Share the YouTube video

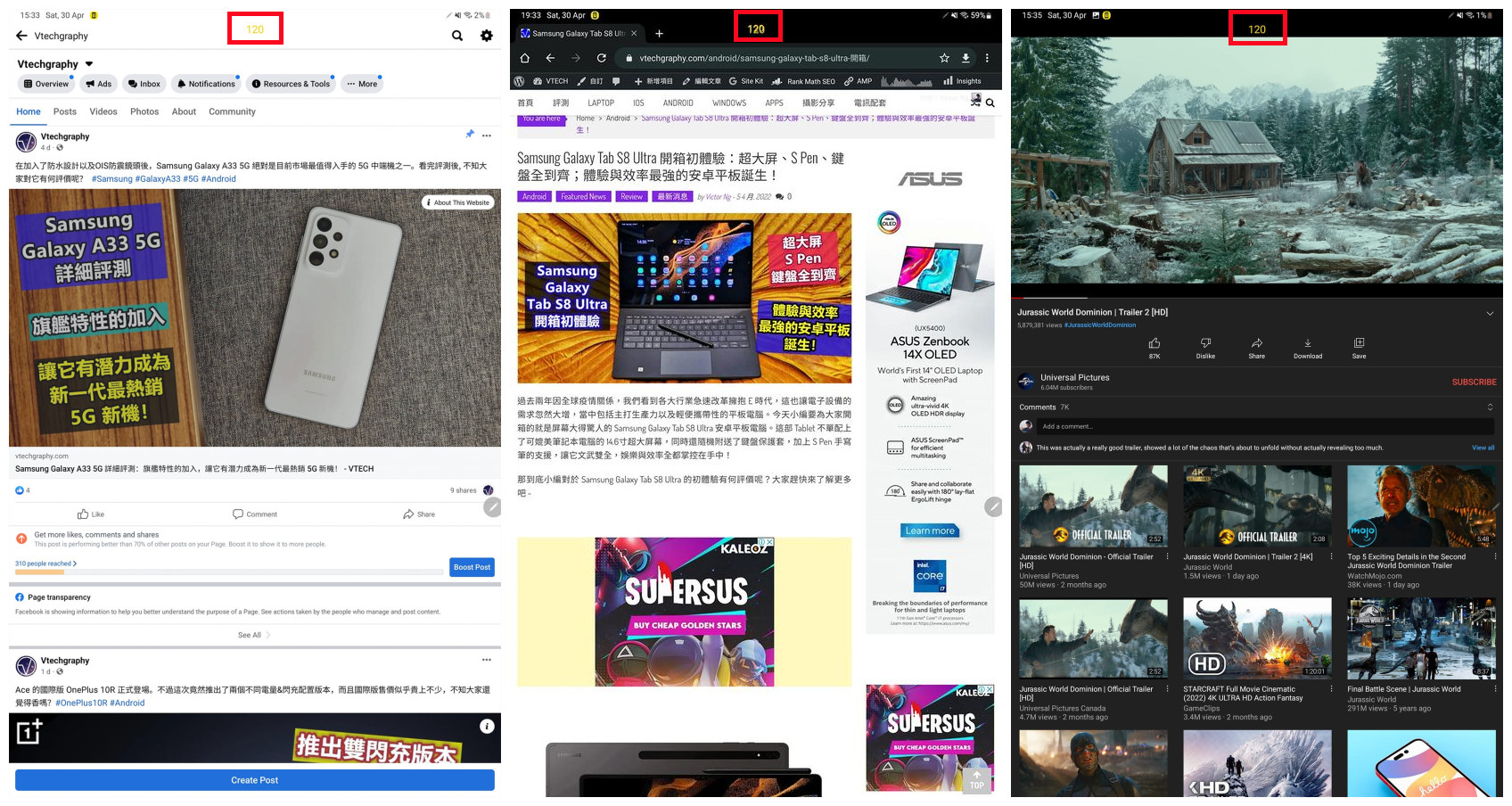(x=1256, y=348)
